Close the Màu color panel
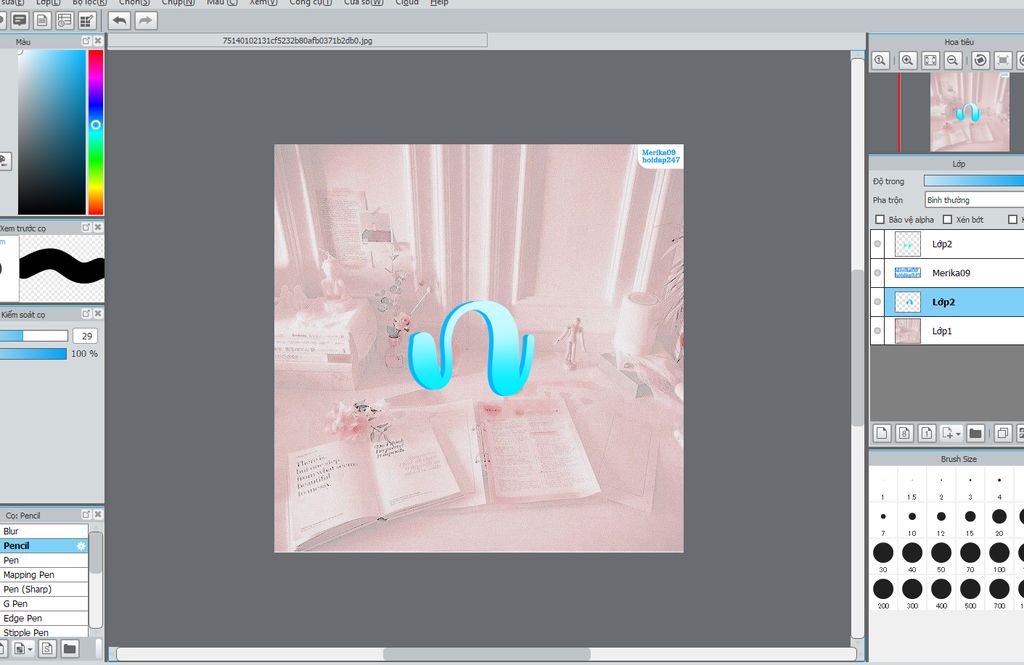 98,41
